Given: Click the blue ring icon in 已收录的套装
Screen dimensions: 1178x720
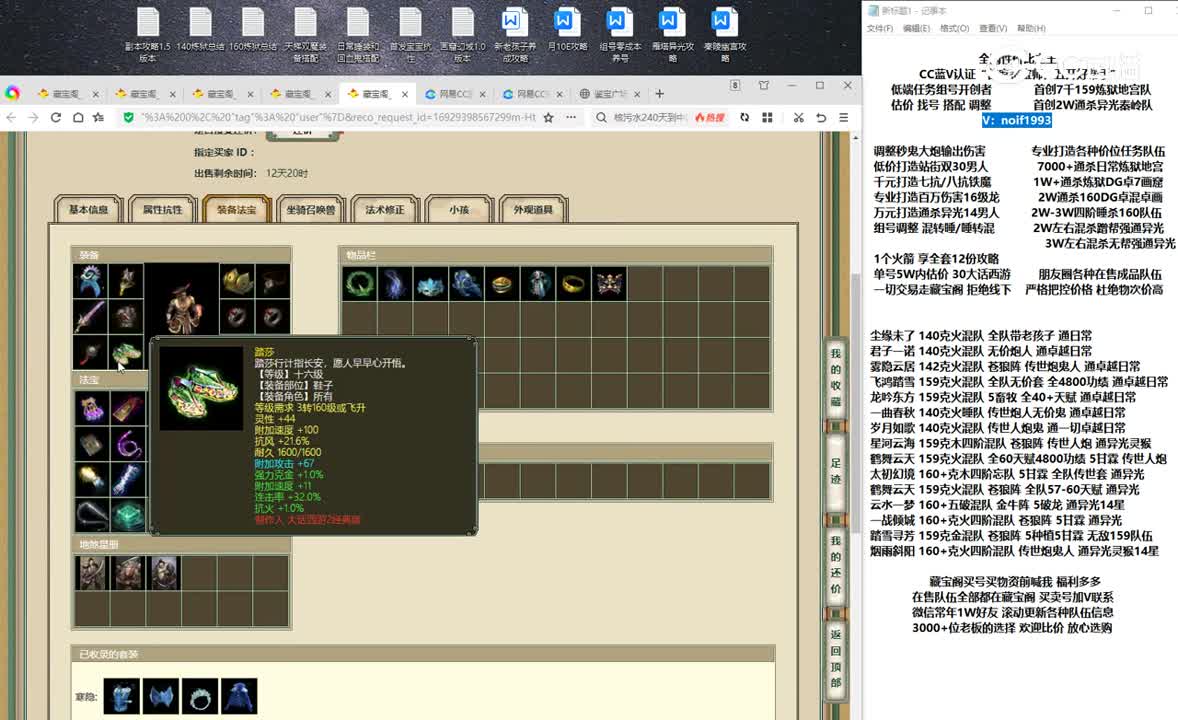Looking at the screenshot, I should [x=200, y=696].
